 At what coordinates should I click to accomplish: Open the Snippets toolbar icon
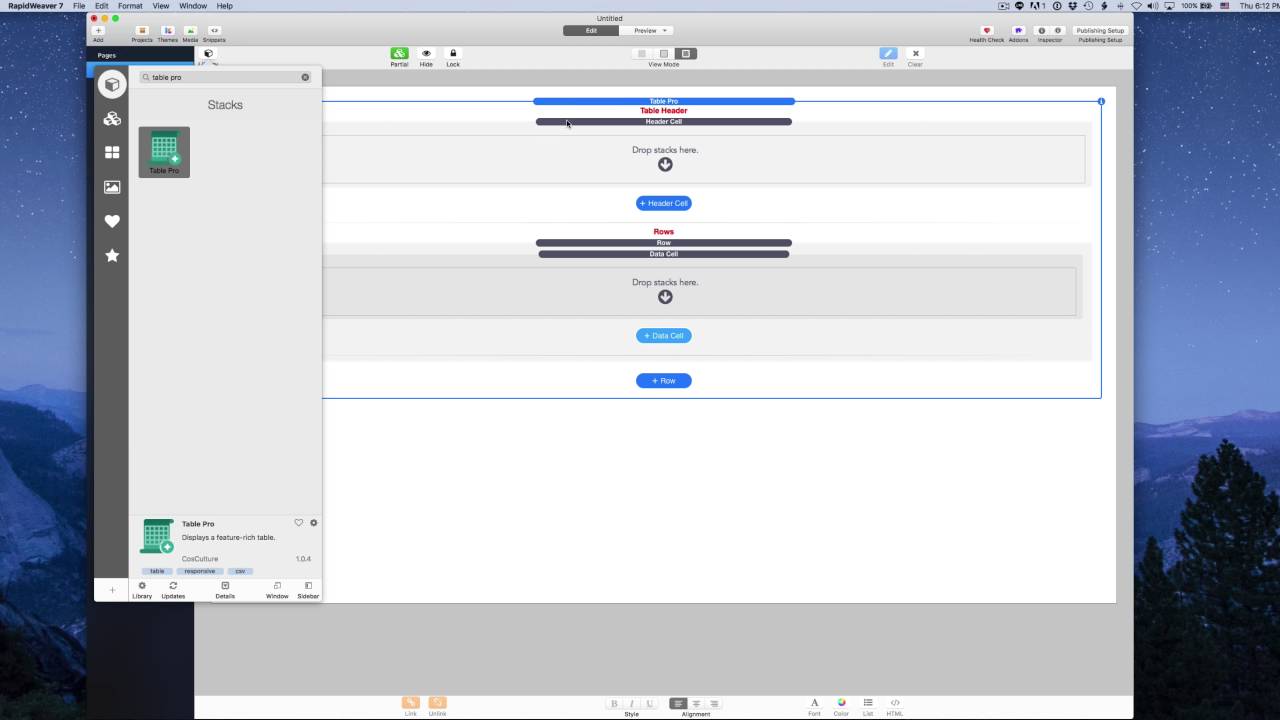(214, 31)
